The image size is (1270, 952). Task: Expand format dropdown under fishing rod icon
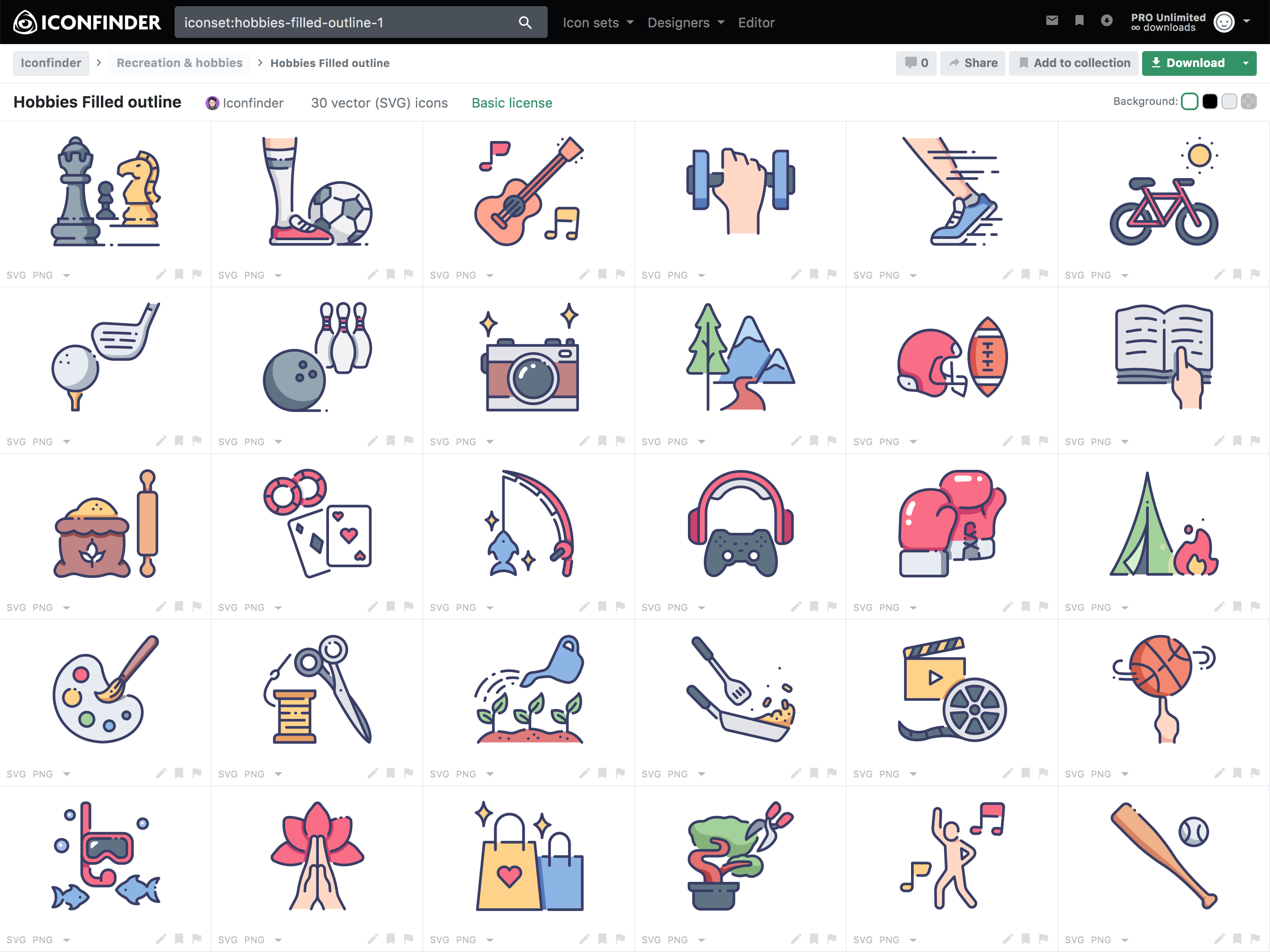click(x=490, y=608)
